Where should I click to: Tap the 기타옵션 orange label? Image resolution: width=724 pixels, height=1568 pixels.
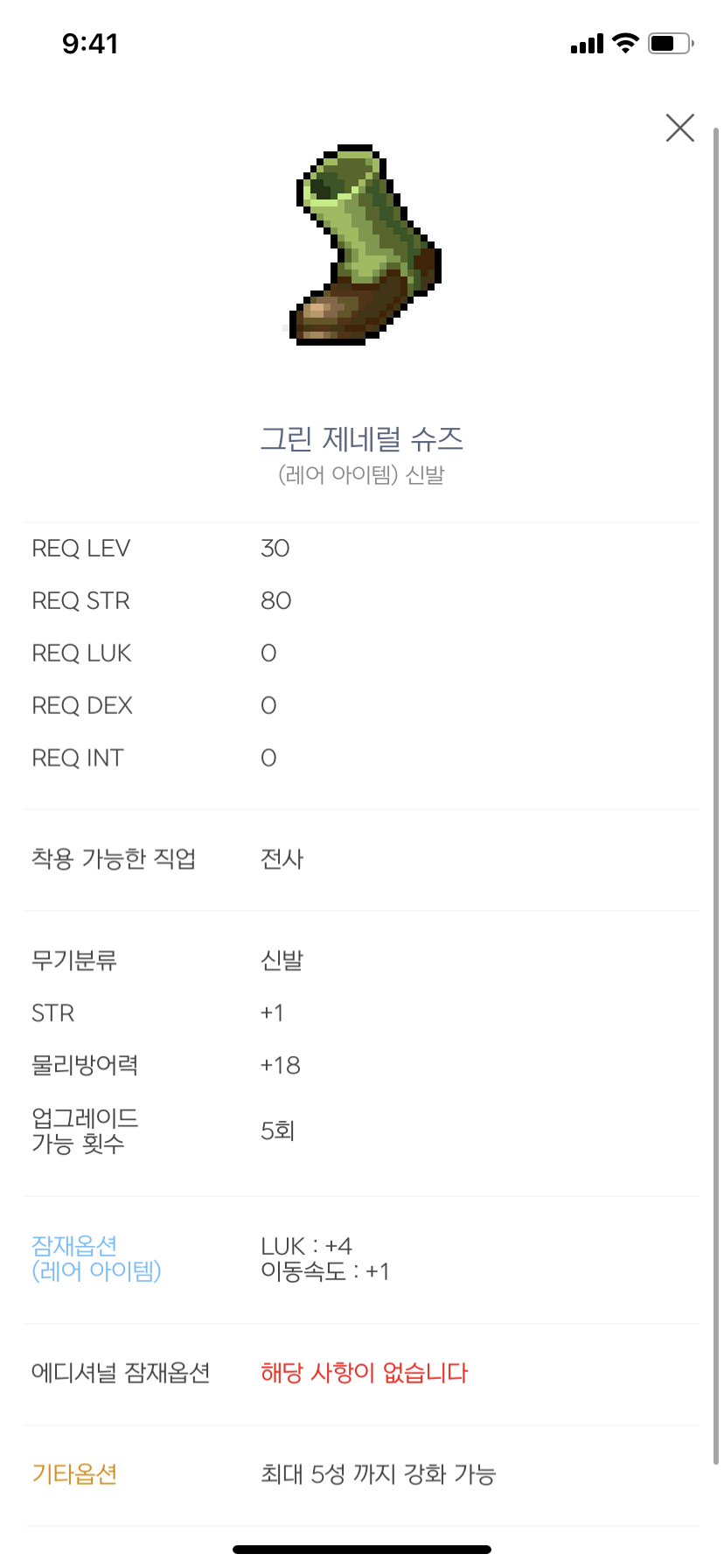coord(74,1474)
